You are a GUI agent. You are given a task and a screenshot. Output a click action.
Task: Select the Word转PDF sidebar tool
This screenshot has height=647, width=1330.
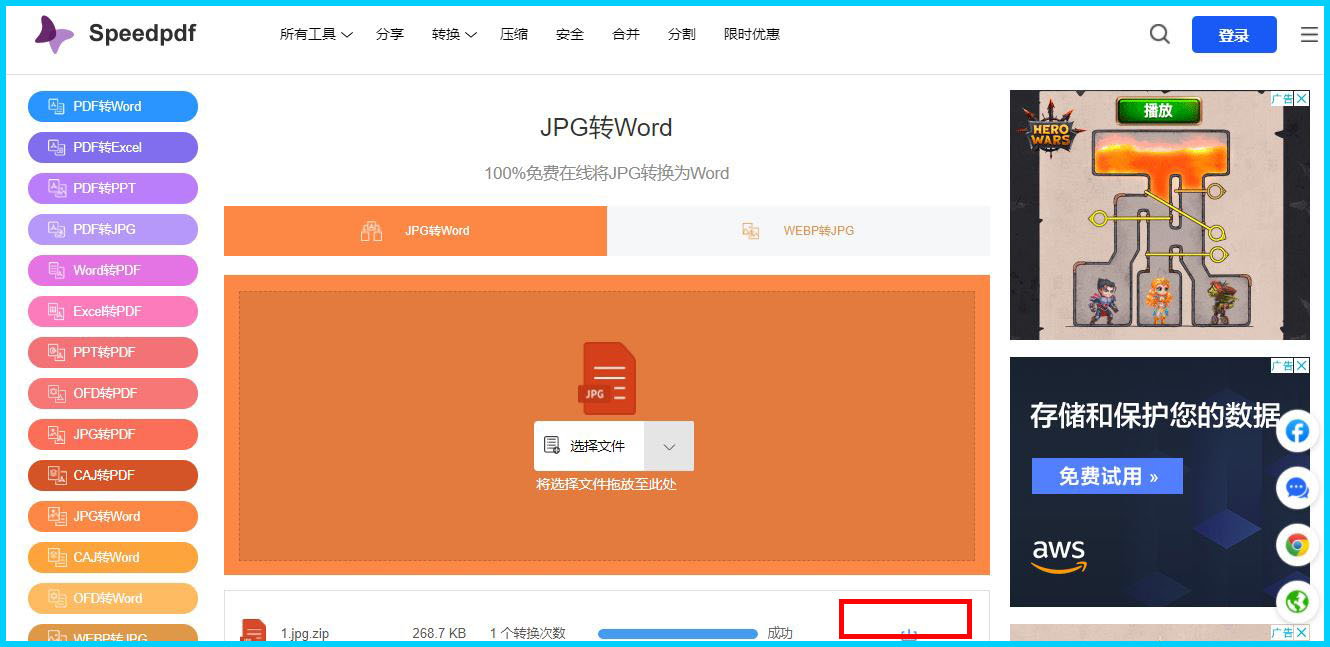pos(112,270)
